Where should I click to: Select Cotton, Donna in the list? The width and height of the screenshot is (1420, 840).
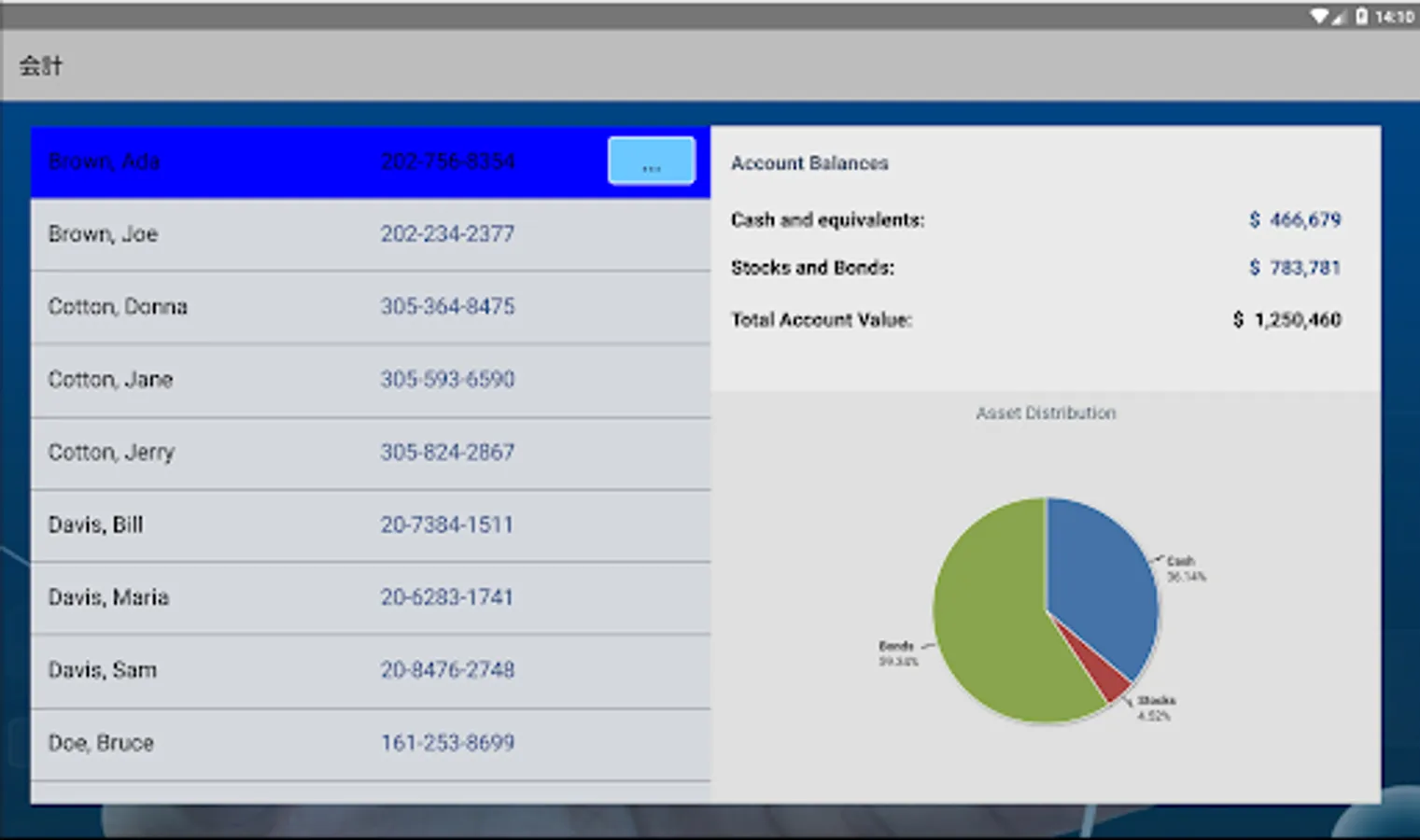pyautogui.click(x=371, y=307)
